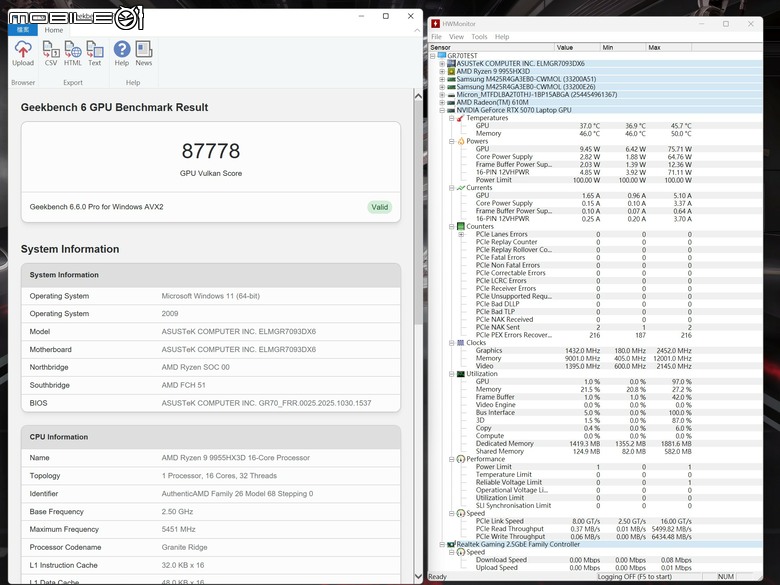Collapse the NVIDIA GeForce RTX 5070 Laptop GPU node
Screen dimensions: 780x585
click(442, 110)
